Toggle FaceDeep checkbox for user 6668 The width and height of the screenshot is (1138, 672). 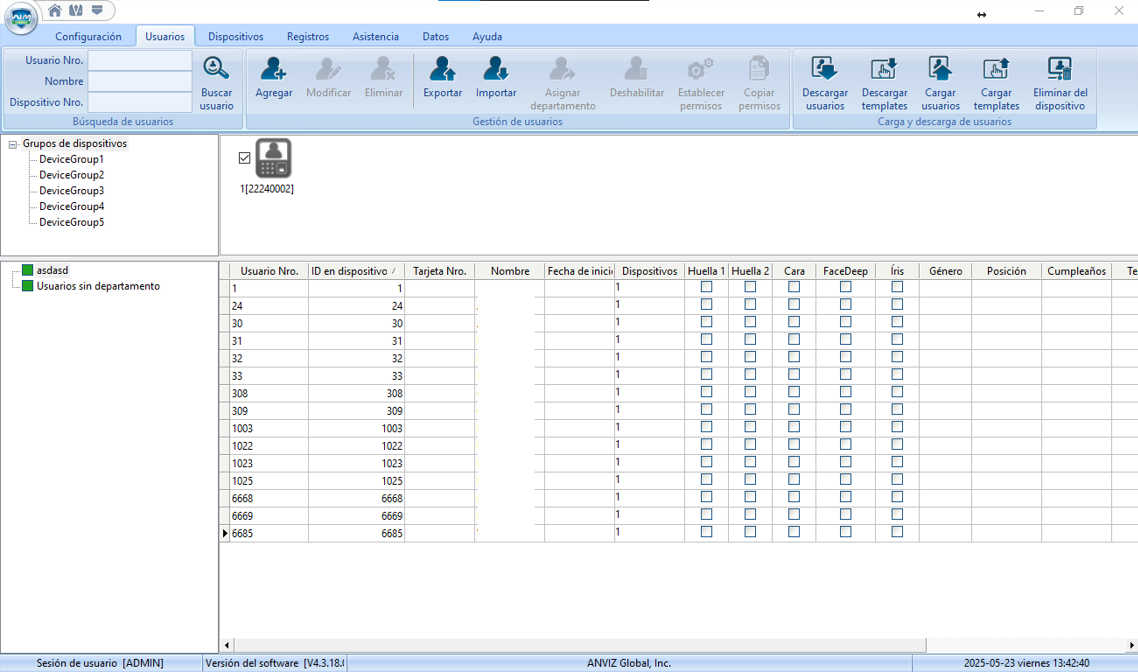(x=846, y=496)
